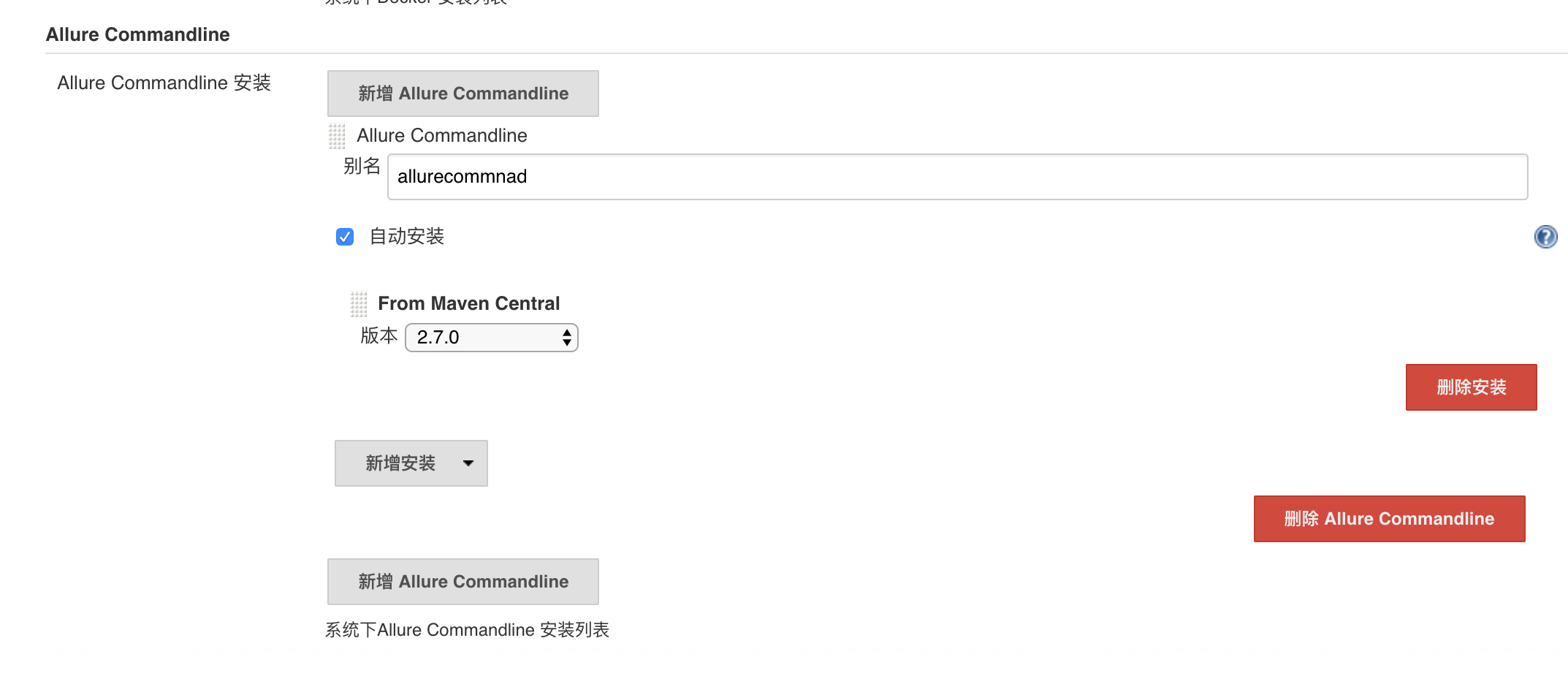
Task: Toggle the 自动安装 checkbox
Action: click(x=345, y=237)
